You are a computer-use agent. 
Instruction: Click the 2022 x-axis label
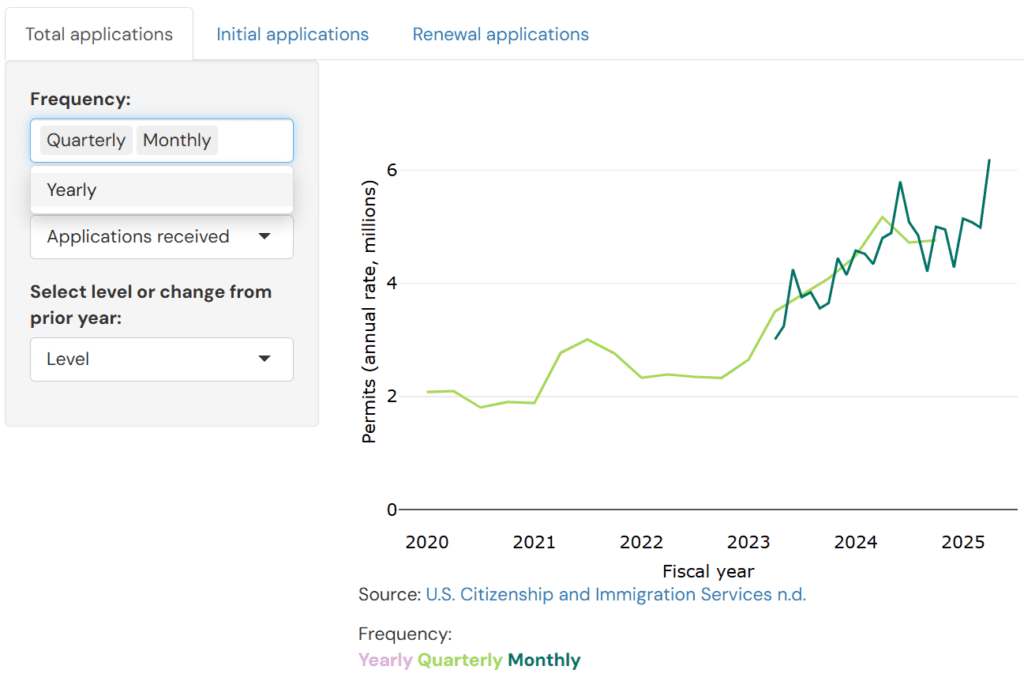point(641,542)
